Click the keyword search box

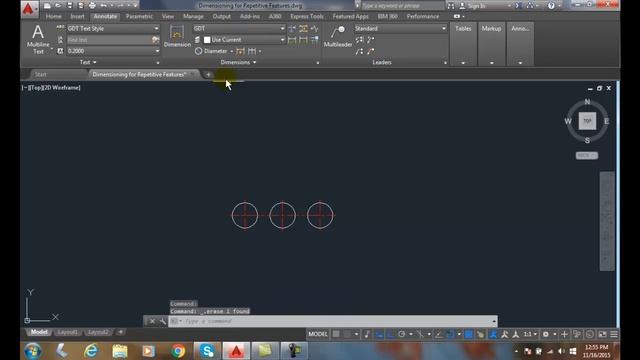tap(402, 6)
